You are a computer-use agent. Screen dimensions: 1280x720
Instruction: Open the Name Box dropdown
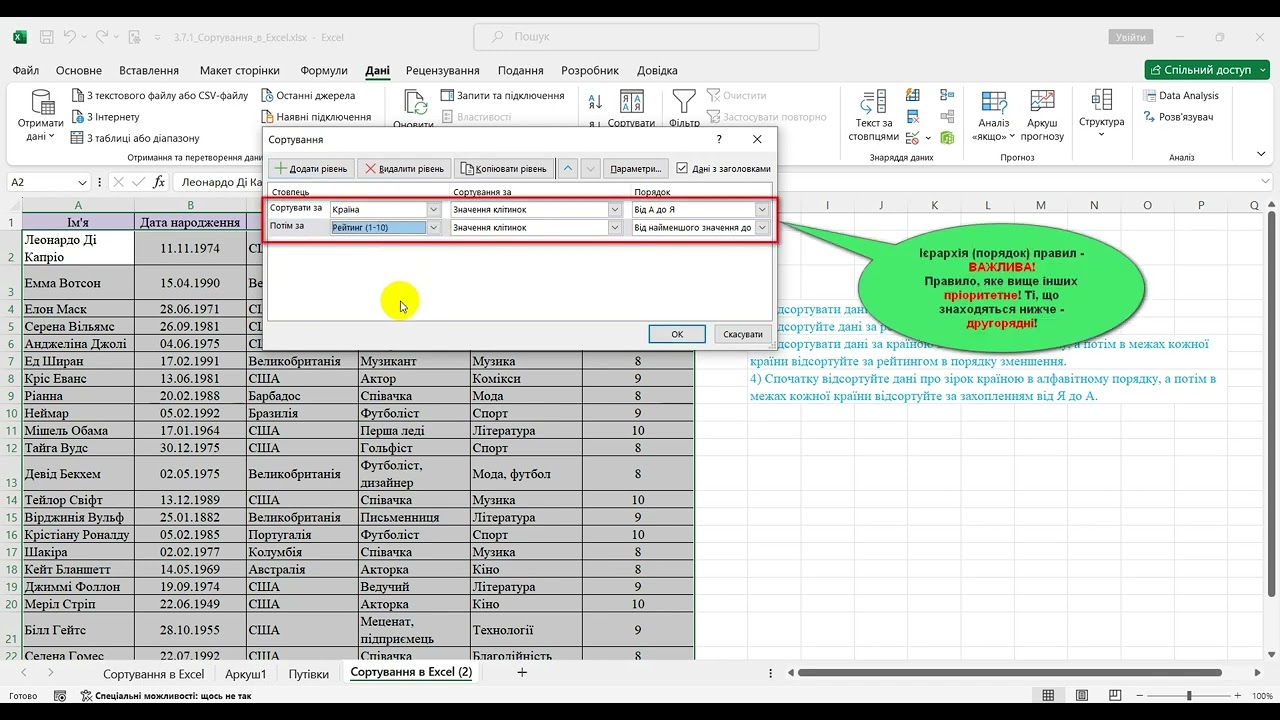(82, 183)
